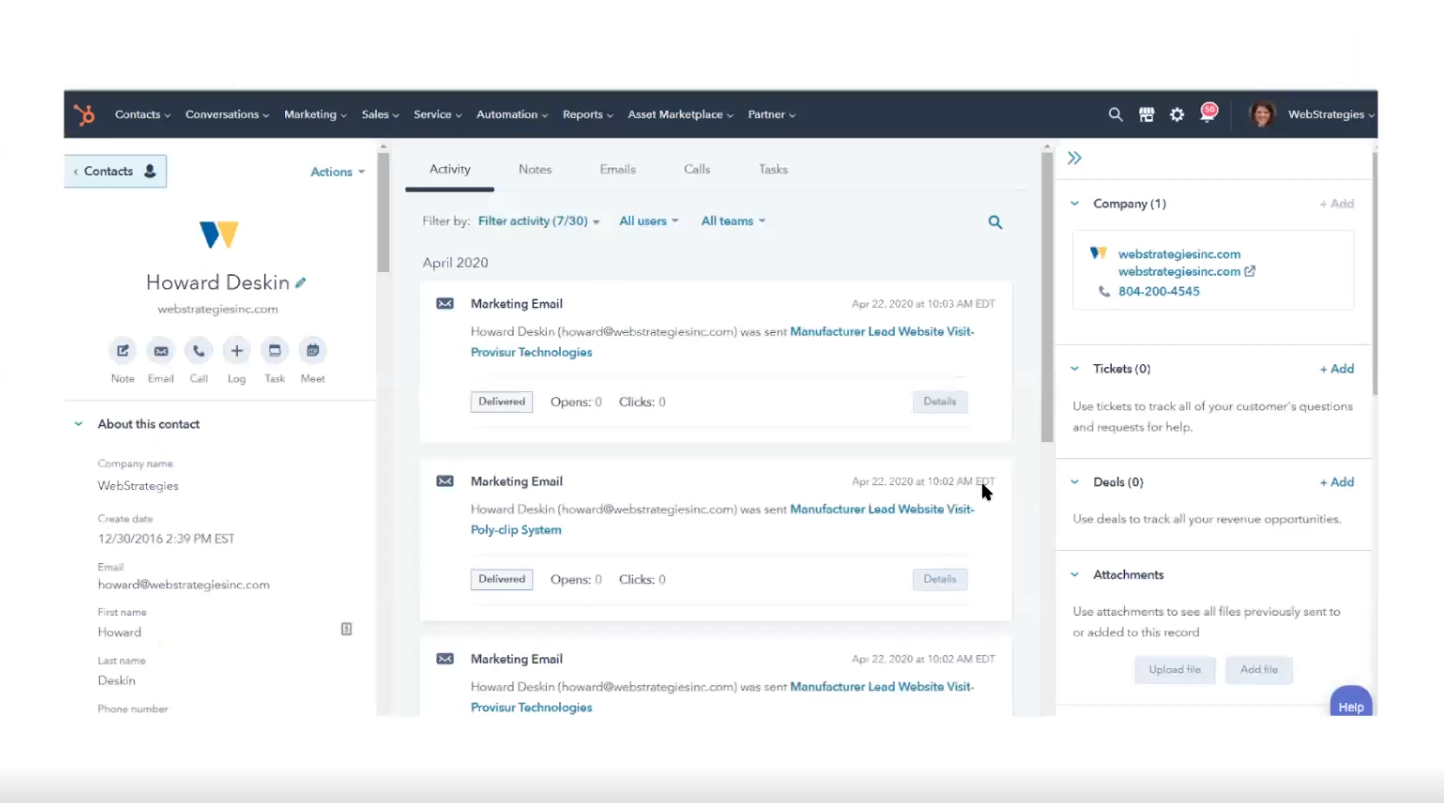Open the Service navigation menu

(438, 115)
